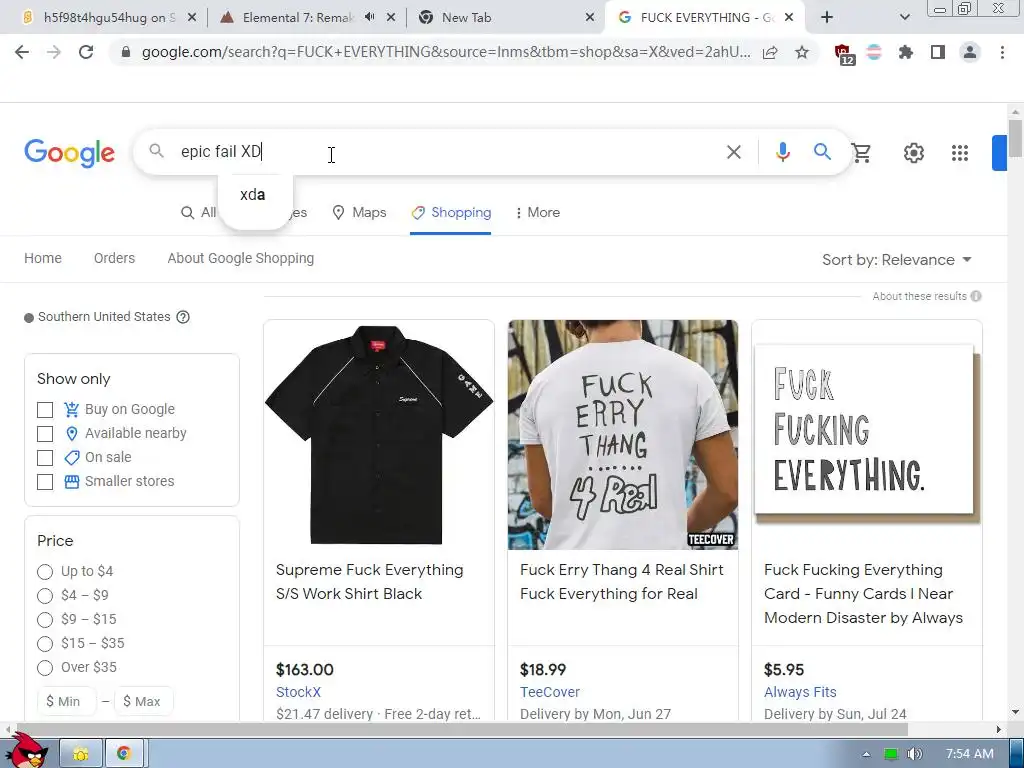
Task: Open help for Southern United States location
Action: (184, 317)
